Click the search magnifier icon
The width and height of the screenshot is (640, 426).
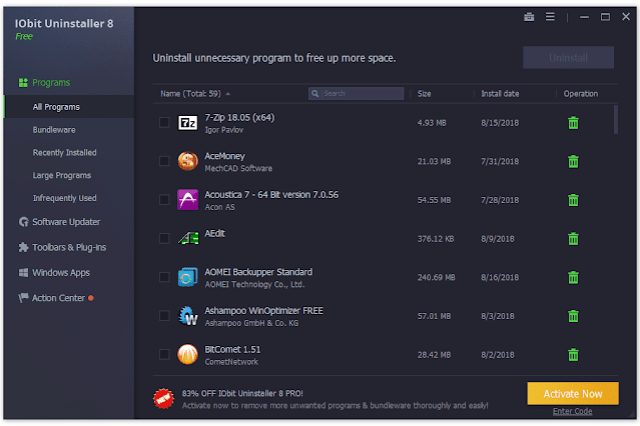pos(315,93)
